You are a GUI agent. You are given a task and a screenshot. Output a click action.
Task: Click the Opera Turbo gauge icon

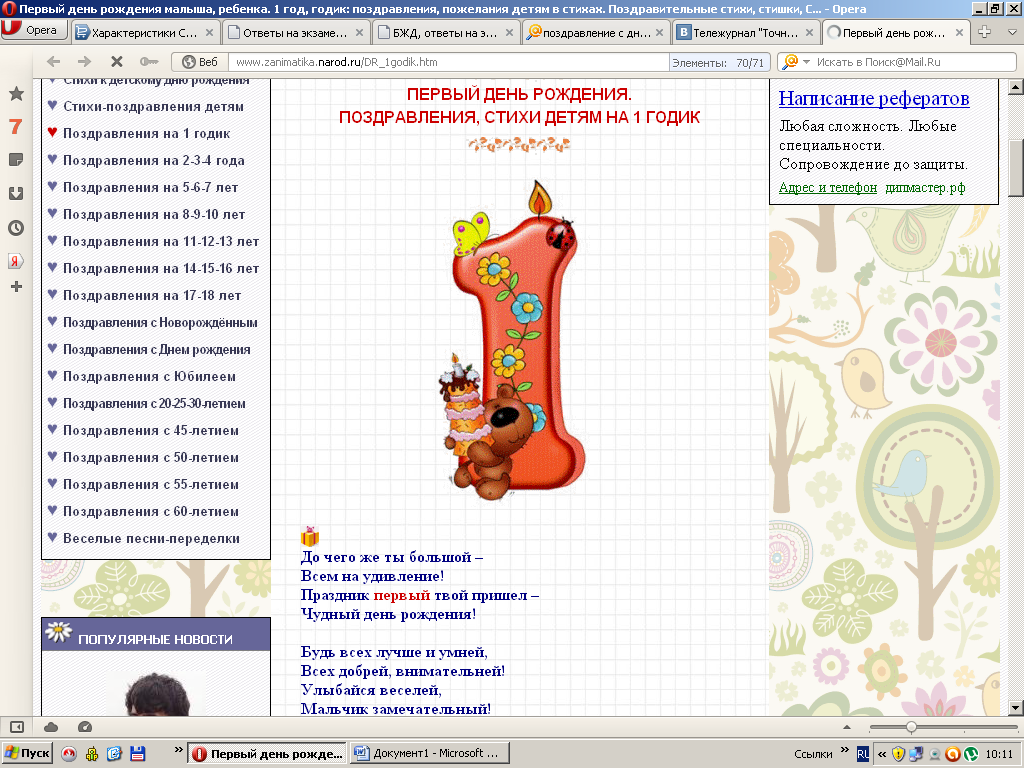85,727
